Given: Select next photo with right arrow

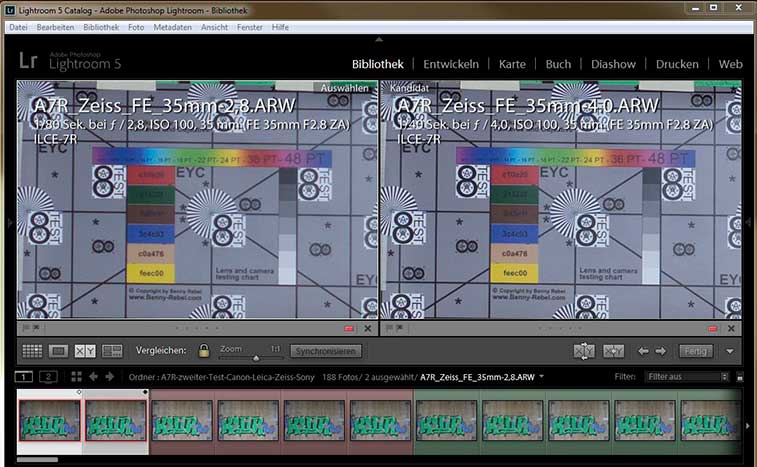Looking at the screenshot, I should (661, 351).
